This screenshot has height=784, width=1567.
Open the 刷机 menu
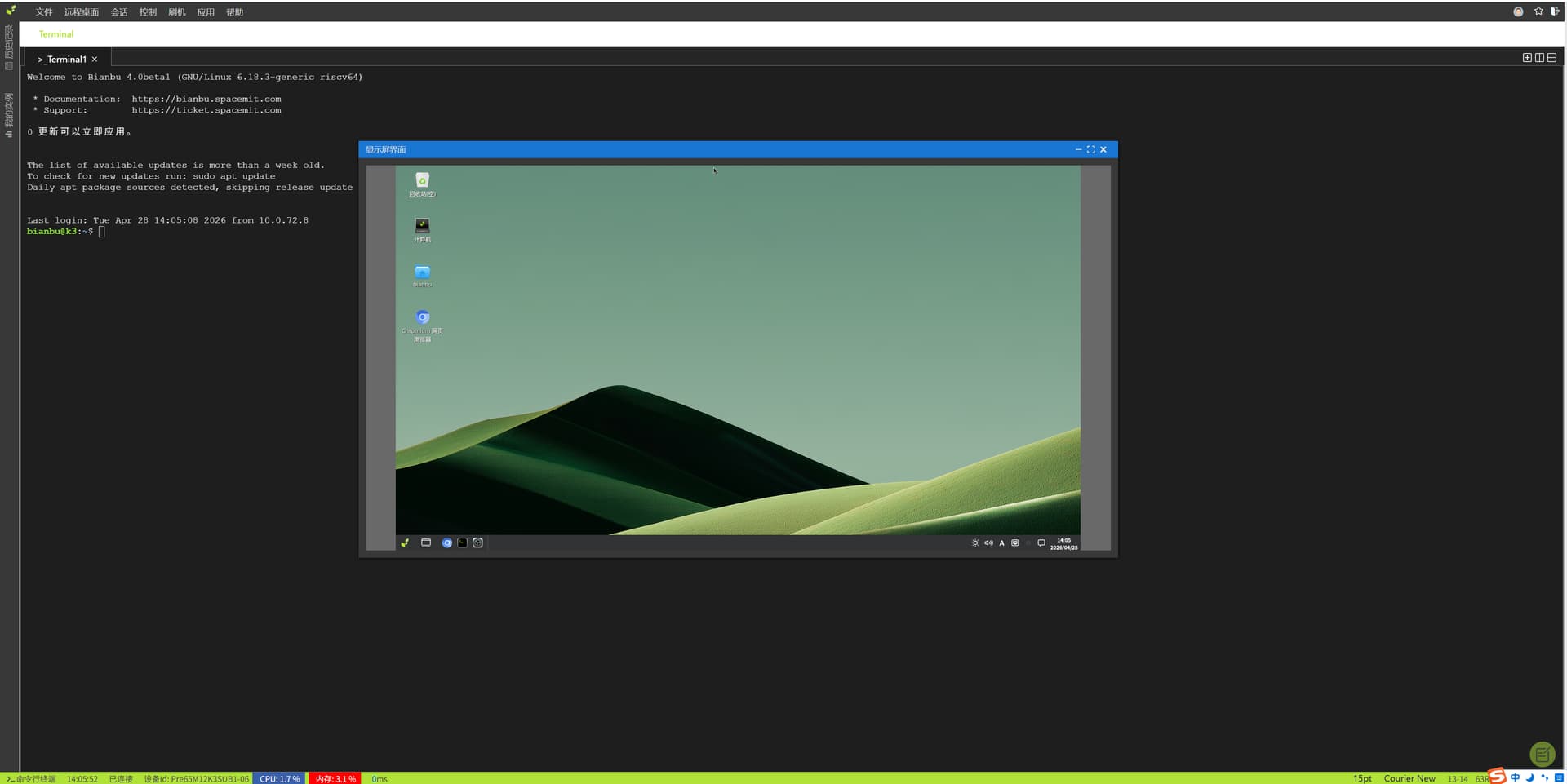176,12
